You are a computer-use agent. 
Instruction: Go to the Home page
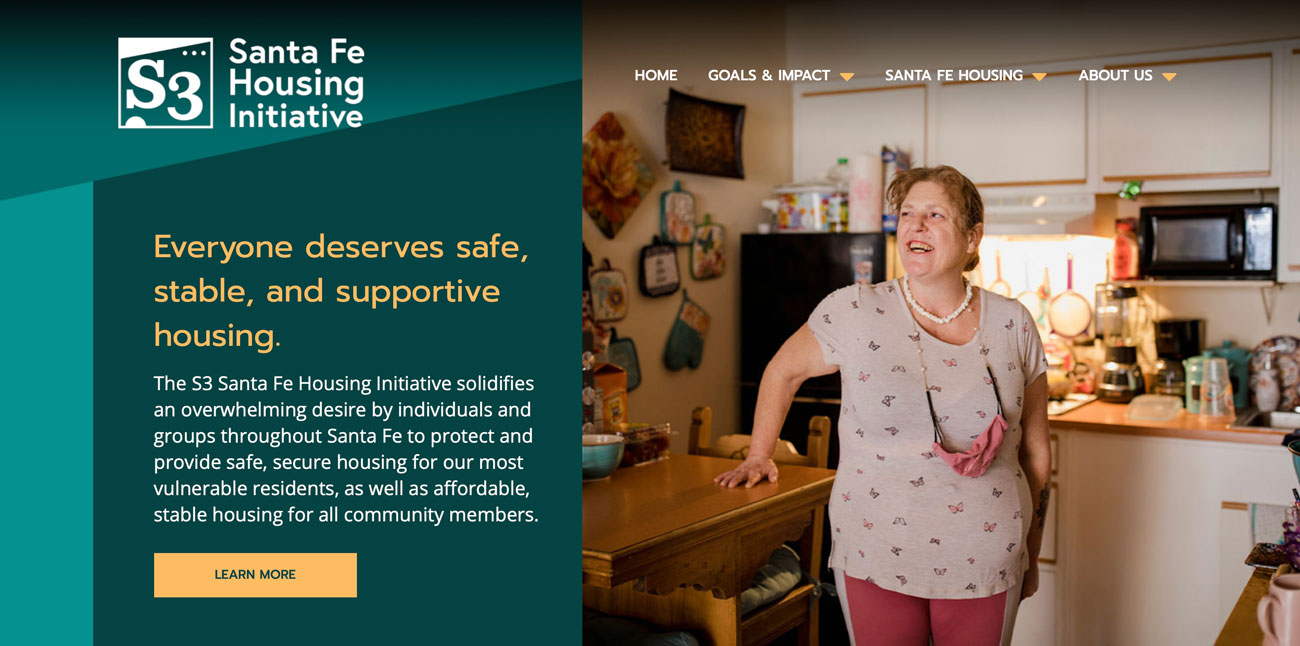pos(656,75)
